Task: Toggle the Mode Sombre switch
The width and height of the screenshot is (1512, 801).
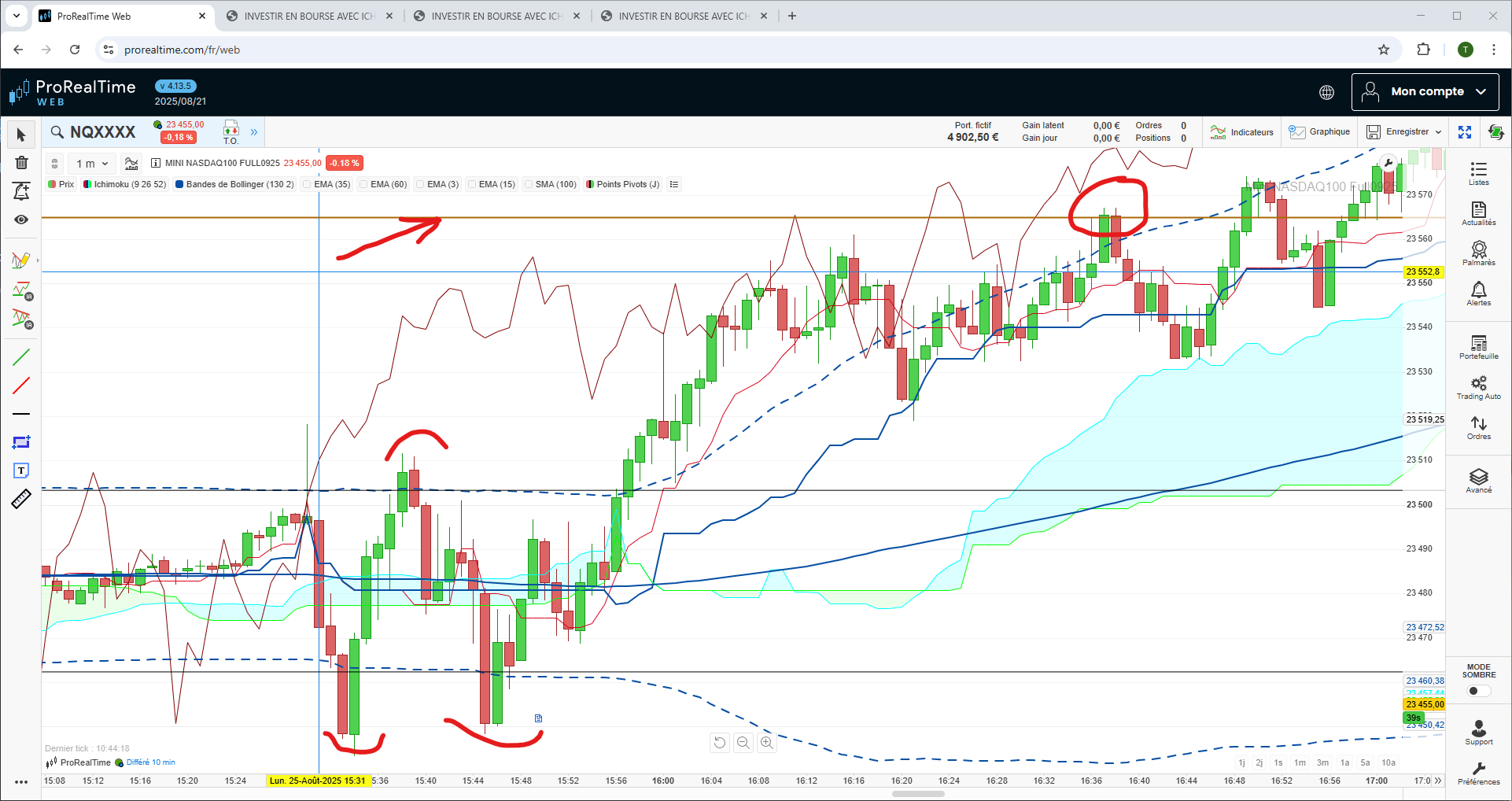Action: 1478,691
